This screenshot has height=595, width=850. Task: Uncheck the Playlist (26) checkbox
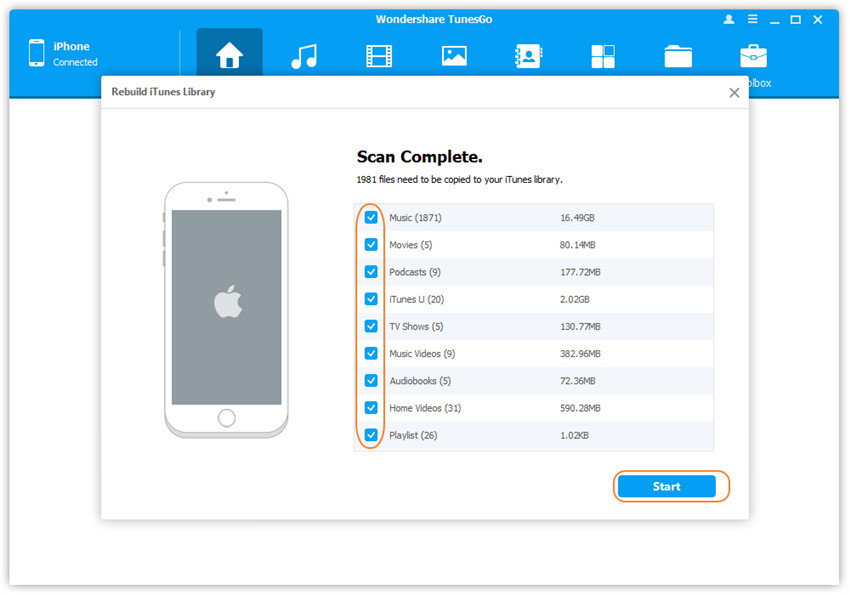click(371, 435)
